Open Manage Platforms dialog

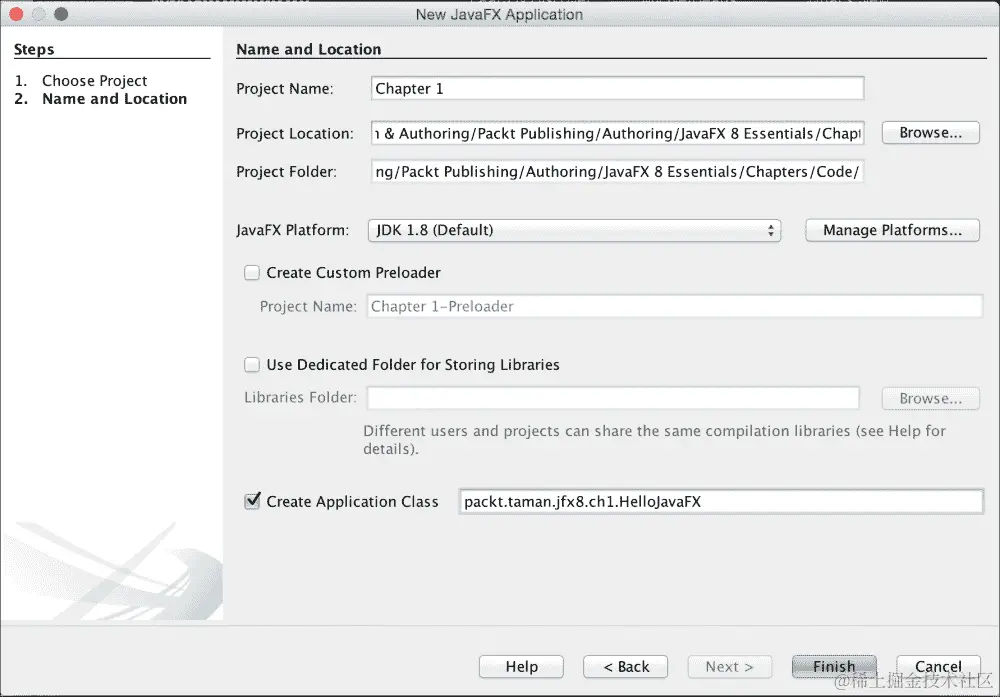point(892,230)
